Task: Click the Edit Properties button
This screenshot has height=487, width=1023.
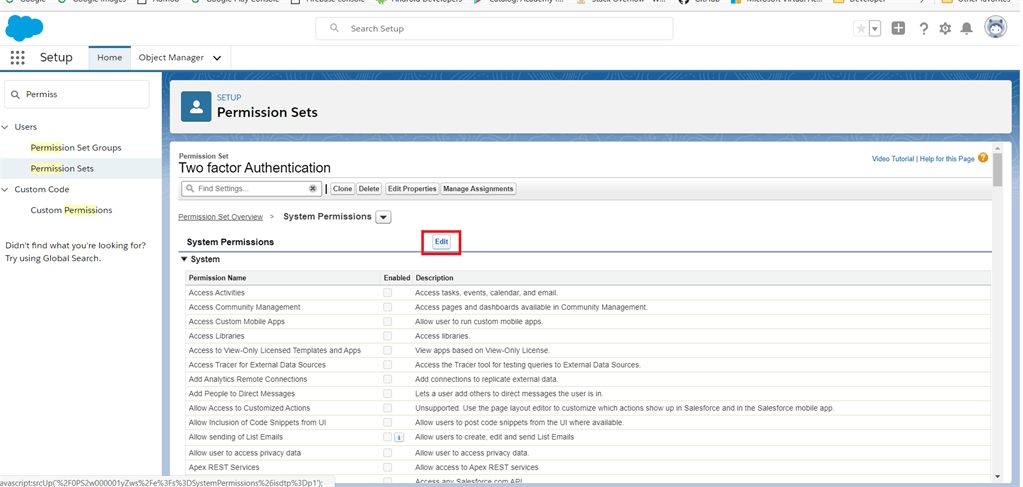Action: coord(412,189)
